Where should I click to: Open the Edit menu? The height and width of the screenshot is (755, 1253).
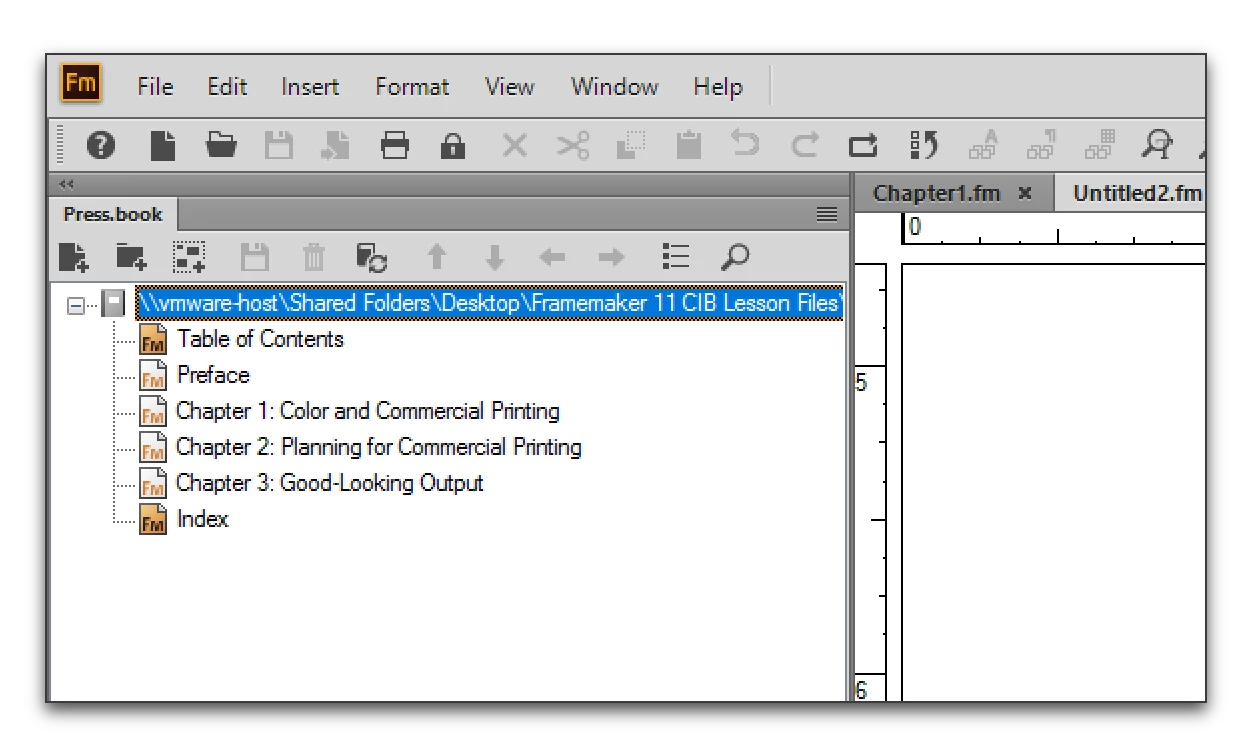tap(227, 86)
